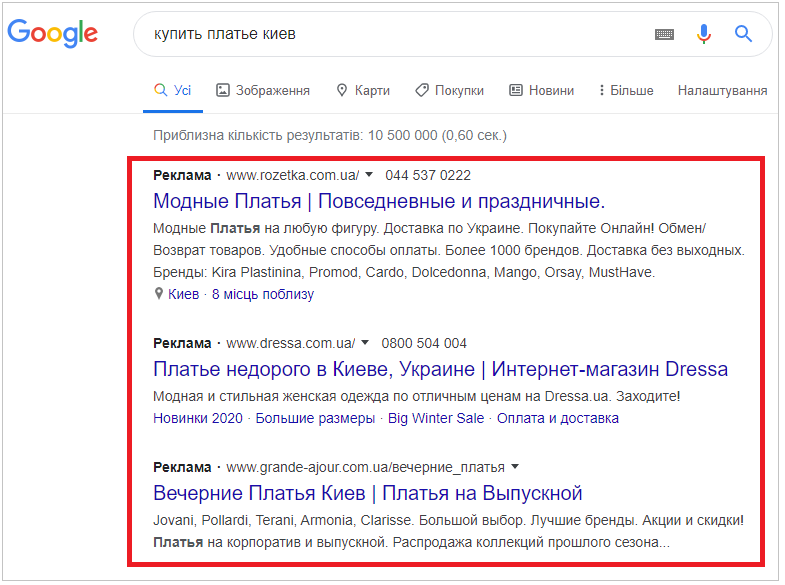
Task: Open ad title Платье недорого в Киеве Dressa
Action: point(441,369)
